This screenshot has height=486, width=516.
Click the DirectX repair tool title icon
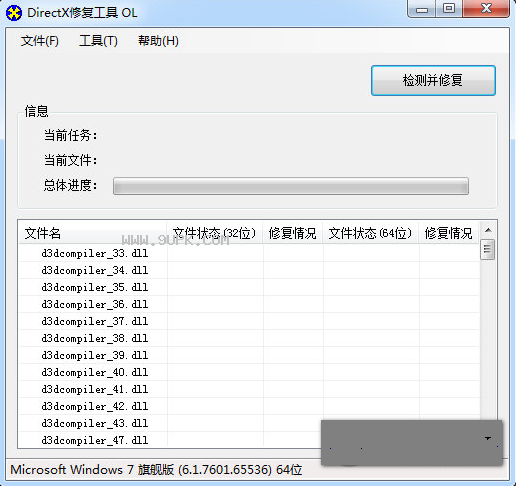pos(14,13)
